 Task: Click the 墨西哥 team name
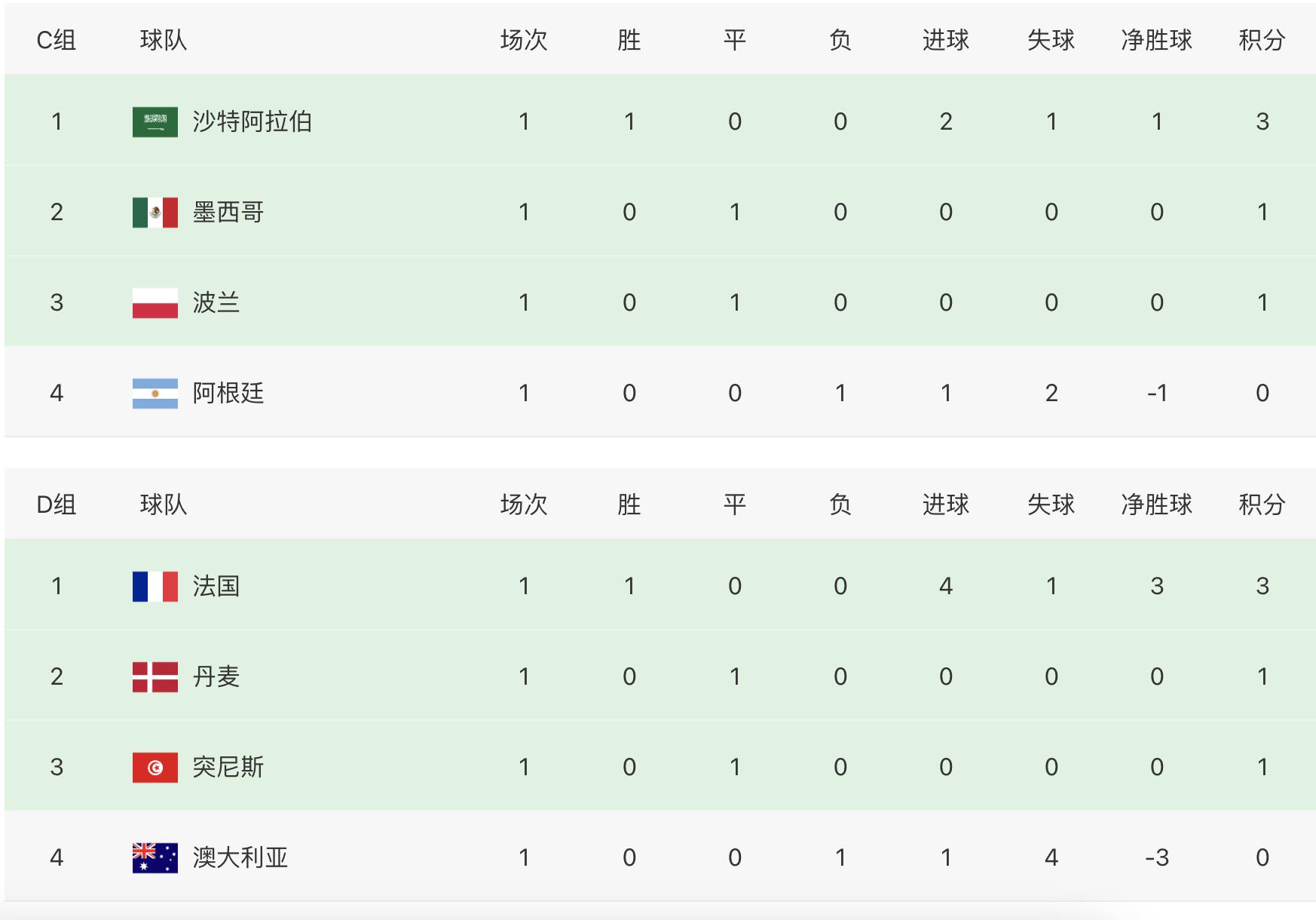[228, 212]
